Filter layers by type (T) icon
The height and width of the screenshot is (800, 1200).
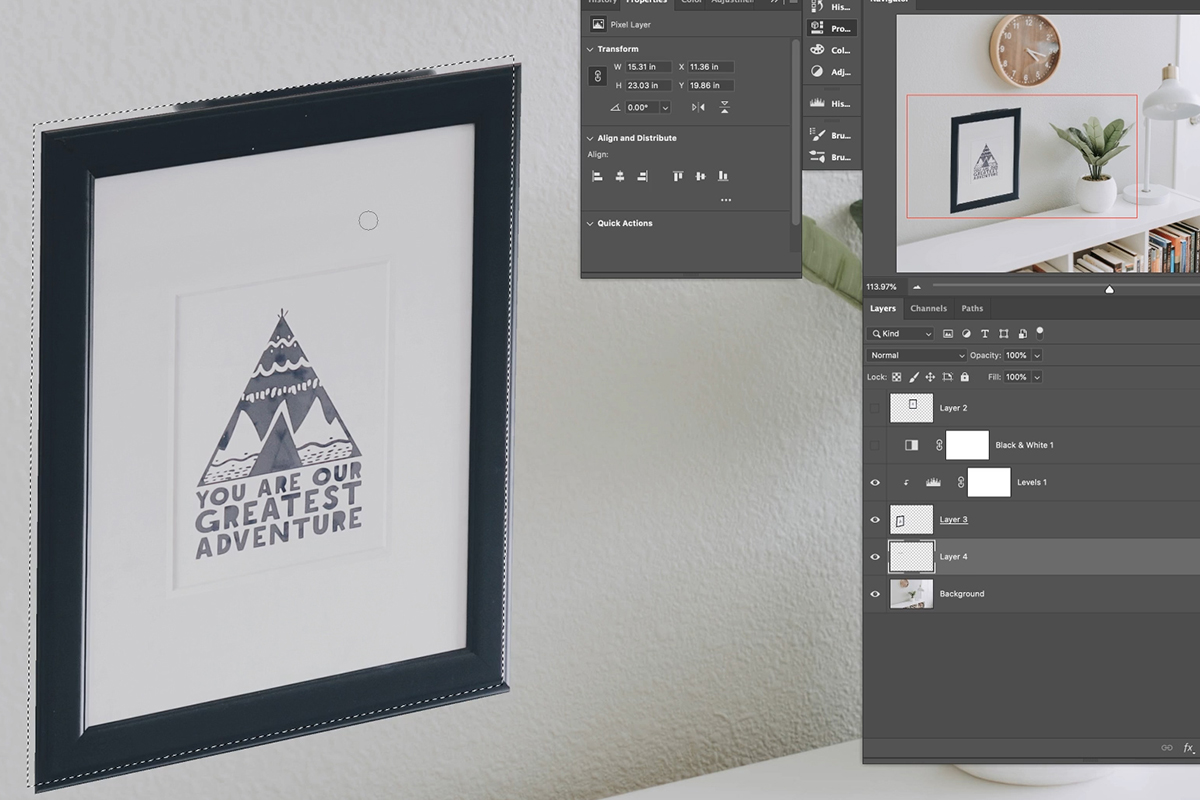click(985, 333)
